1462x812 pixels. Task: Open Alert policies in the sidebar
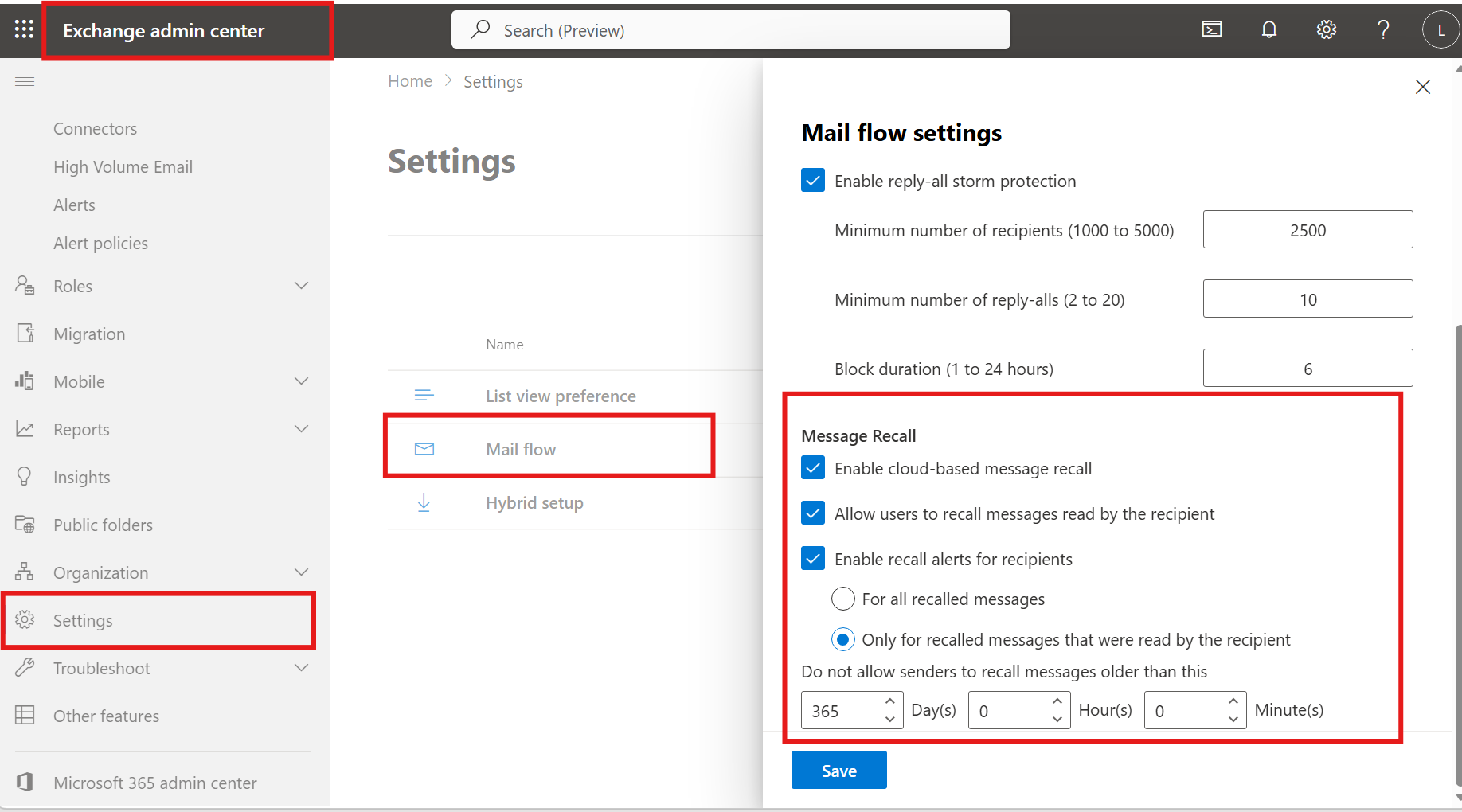100,243
